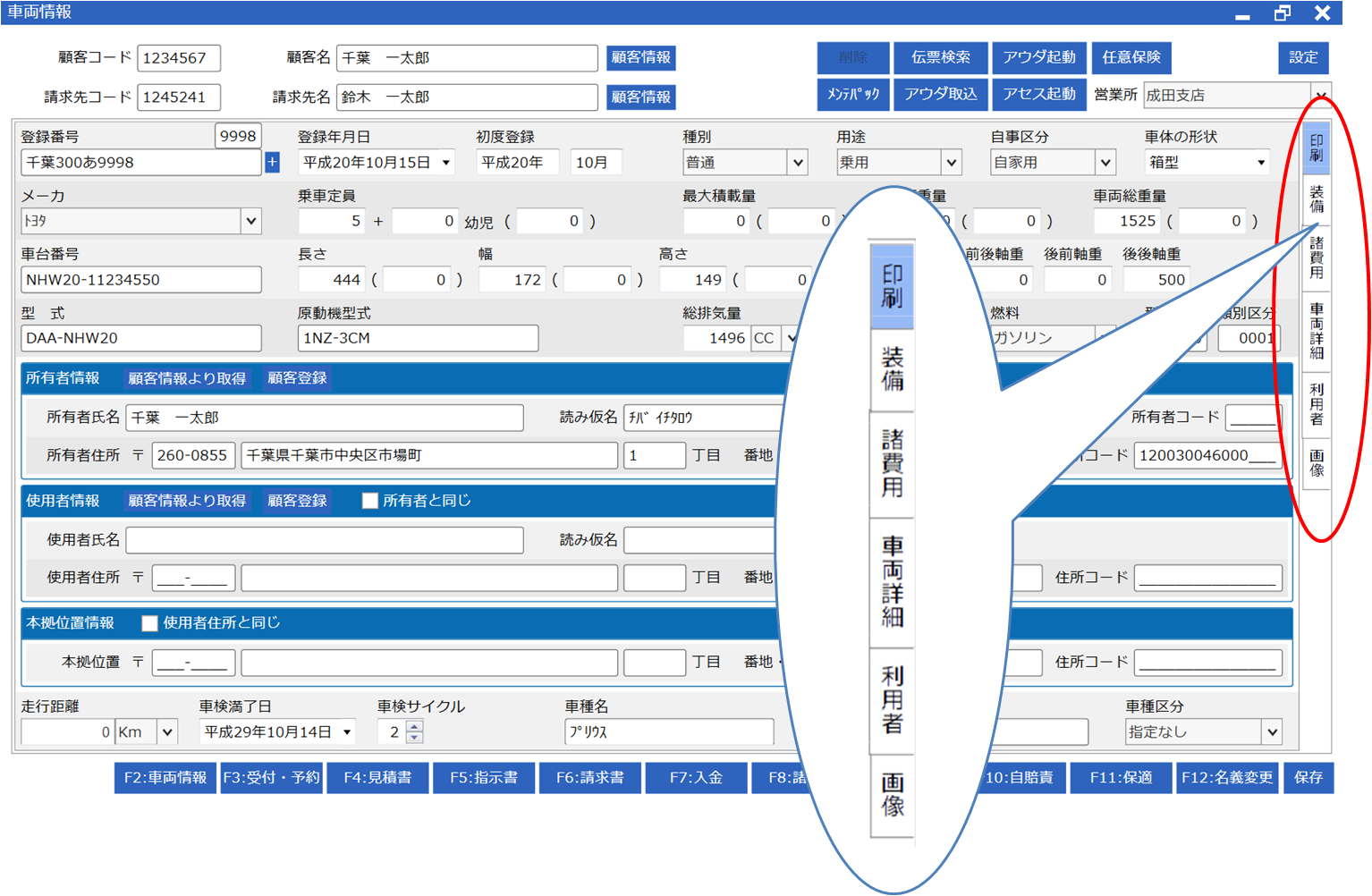Expand the 車種区分 dropdown showing 指定なし
This screenshot has height=896, width=1372.
pos(1273,732)
